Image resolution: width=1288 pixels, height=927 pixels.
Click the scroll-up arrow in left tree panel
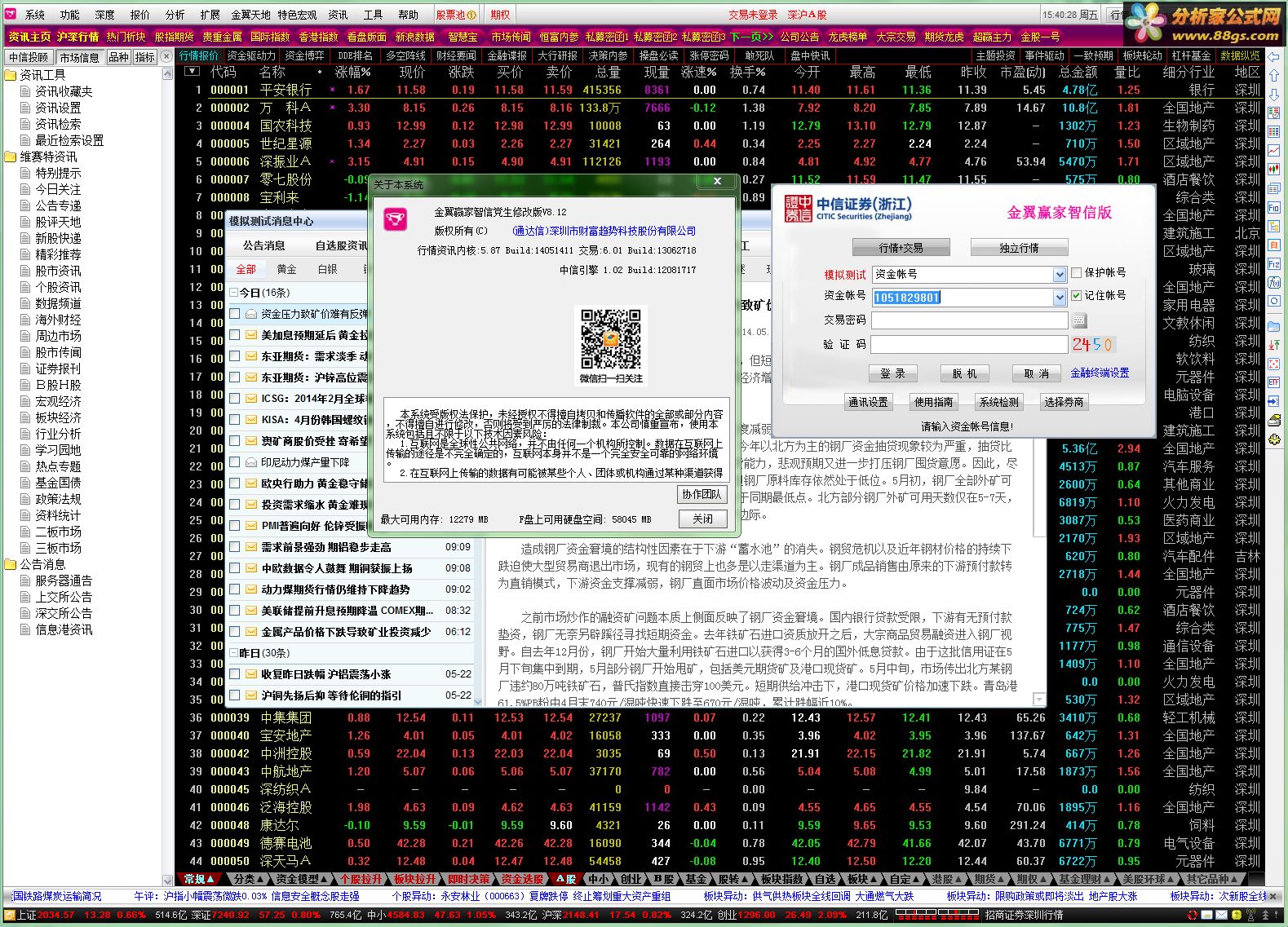point(167,75)
